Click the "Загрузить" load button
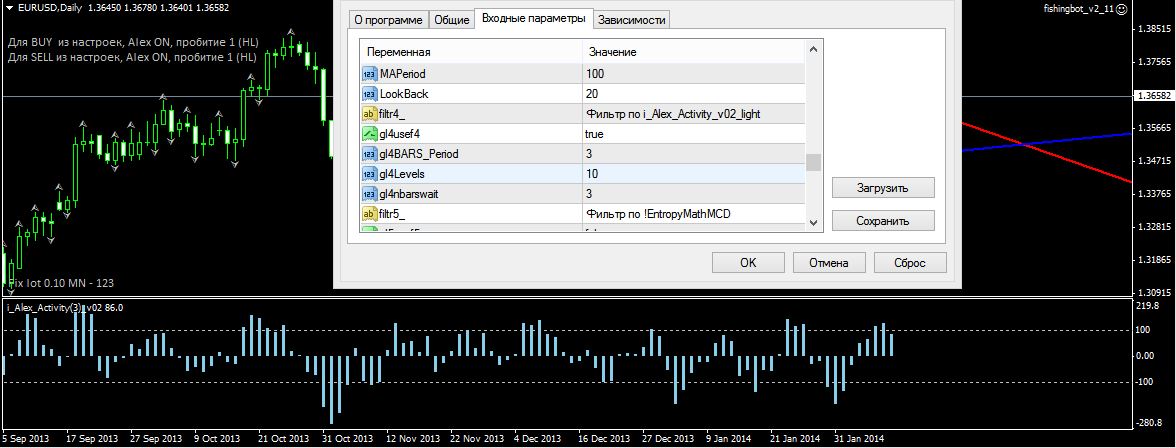Viewport: 1176px width, 448px height. pyautogui.click(x=883, y=188)
